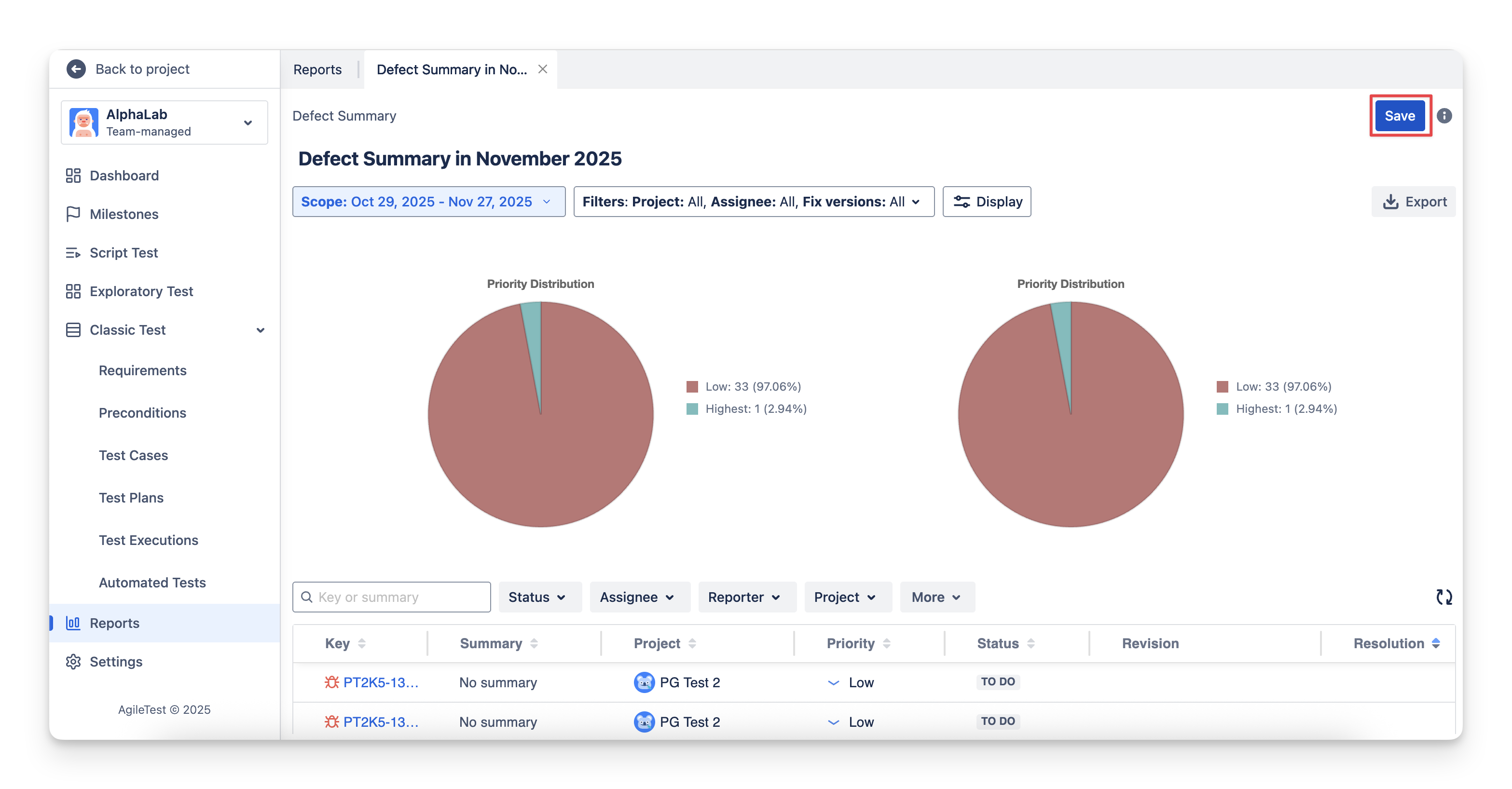Click the info icon beside Save
The image size is (1512, 789).
[x=1444, y=116]
